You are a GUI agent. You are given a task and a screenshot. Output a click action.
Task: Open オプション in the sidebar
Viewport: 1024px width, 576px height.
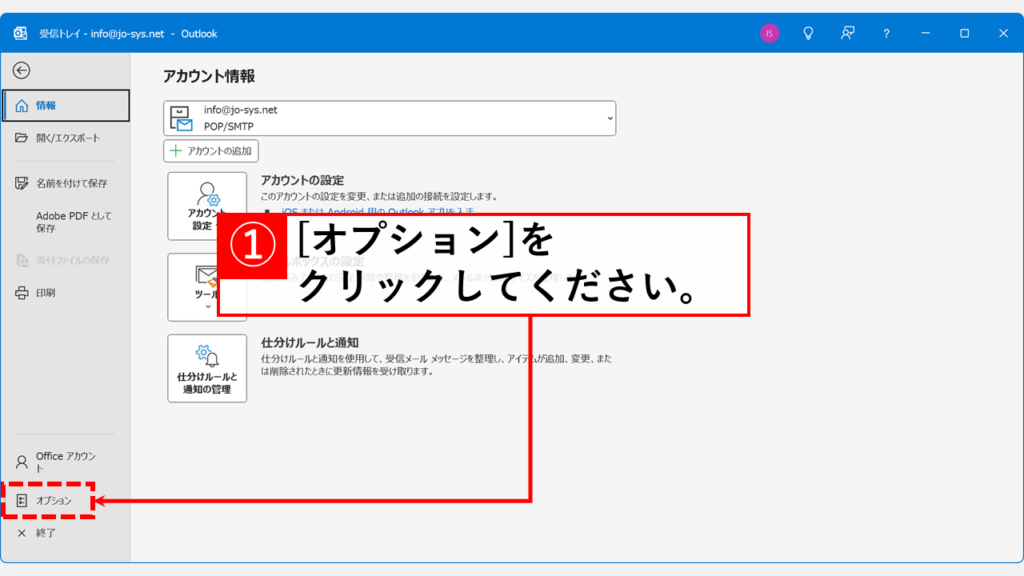click(66, 501)
